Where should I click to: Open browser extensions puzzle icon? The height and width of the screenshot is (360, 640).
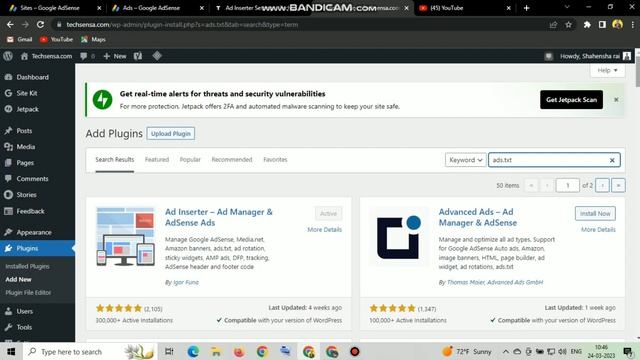coord(587,24)
